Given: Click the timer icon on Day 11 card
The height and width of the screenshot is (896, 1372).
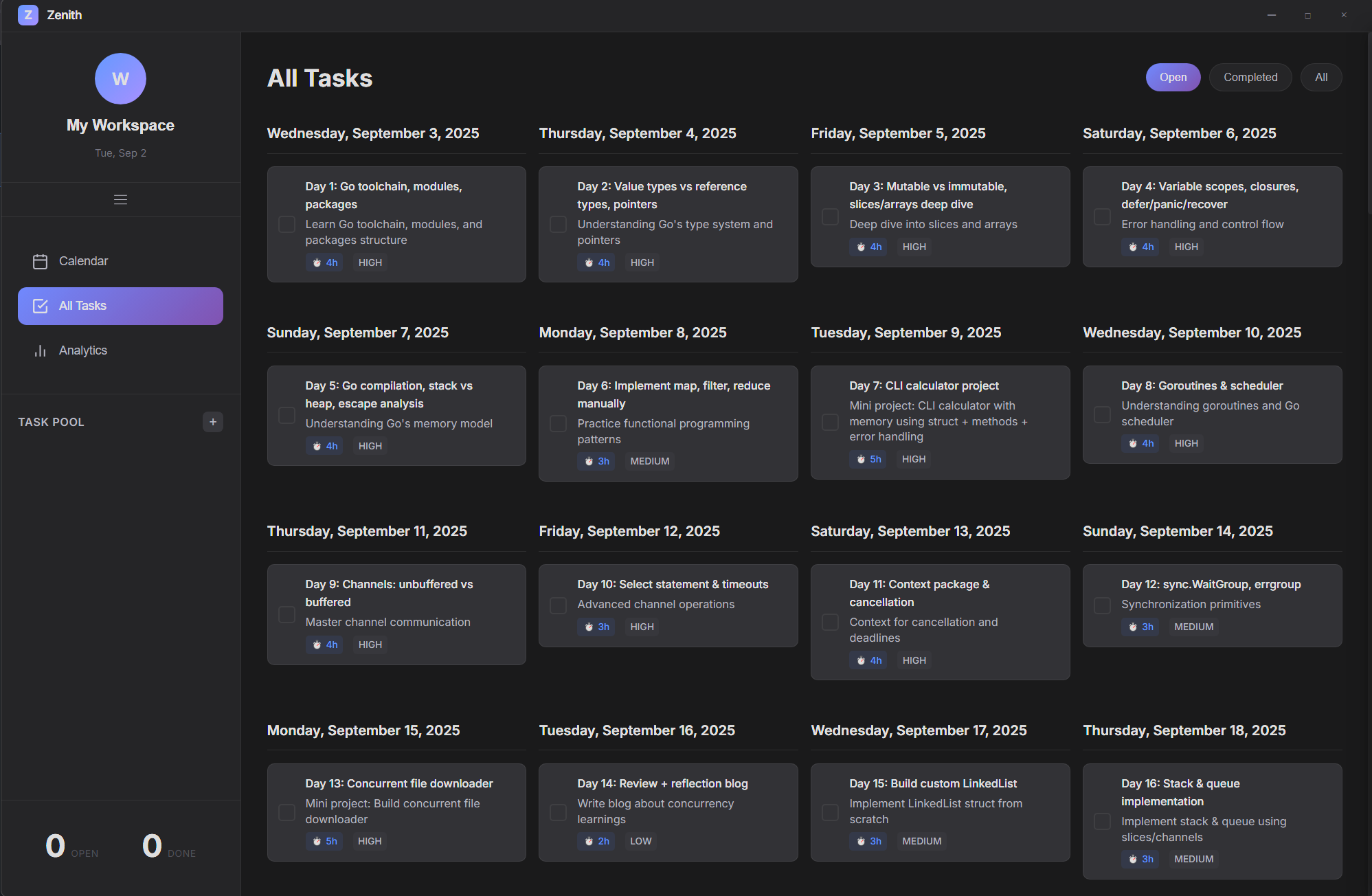Looking at the screenshot, I should pos(860,660).
